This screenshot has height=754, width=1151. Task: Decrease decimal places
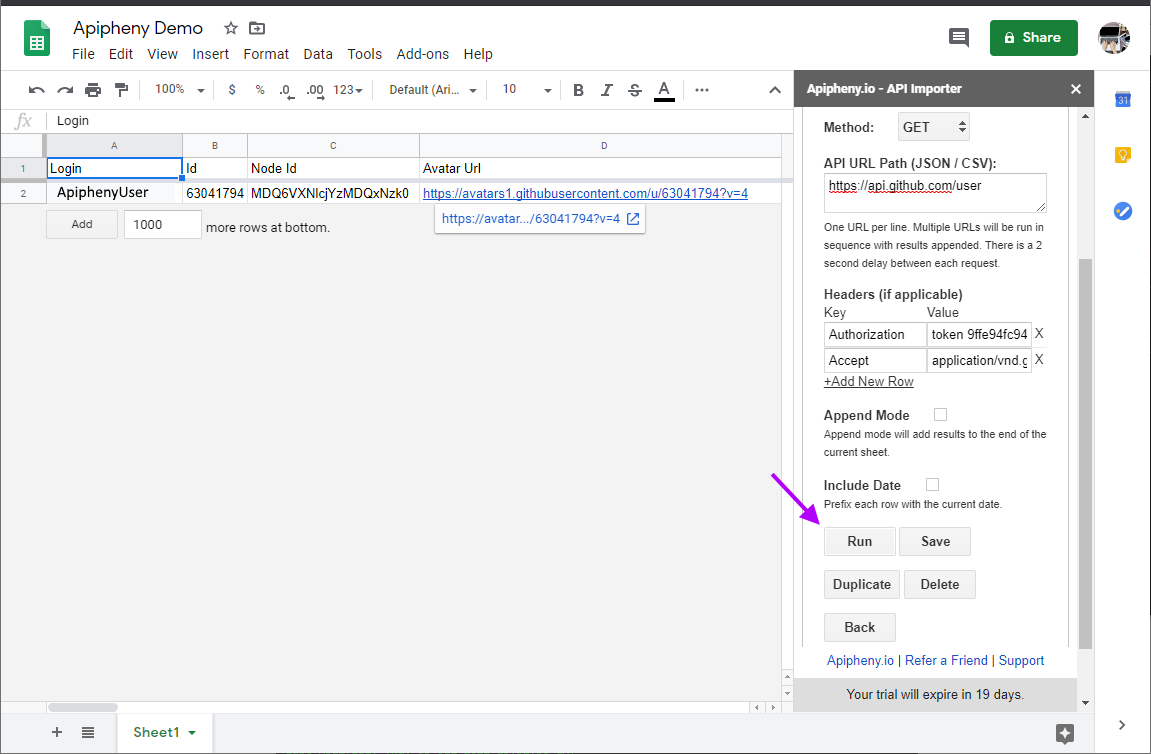click(x=286, y=90)
